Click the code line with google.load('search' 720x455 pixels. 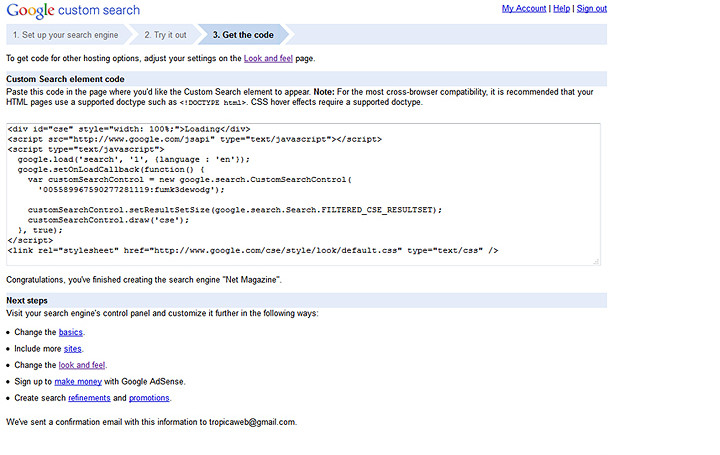pos(134,159)
